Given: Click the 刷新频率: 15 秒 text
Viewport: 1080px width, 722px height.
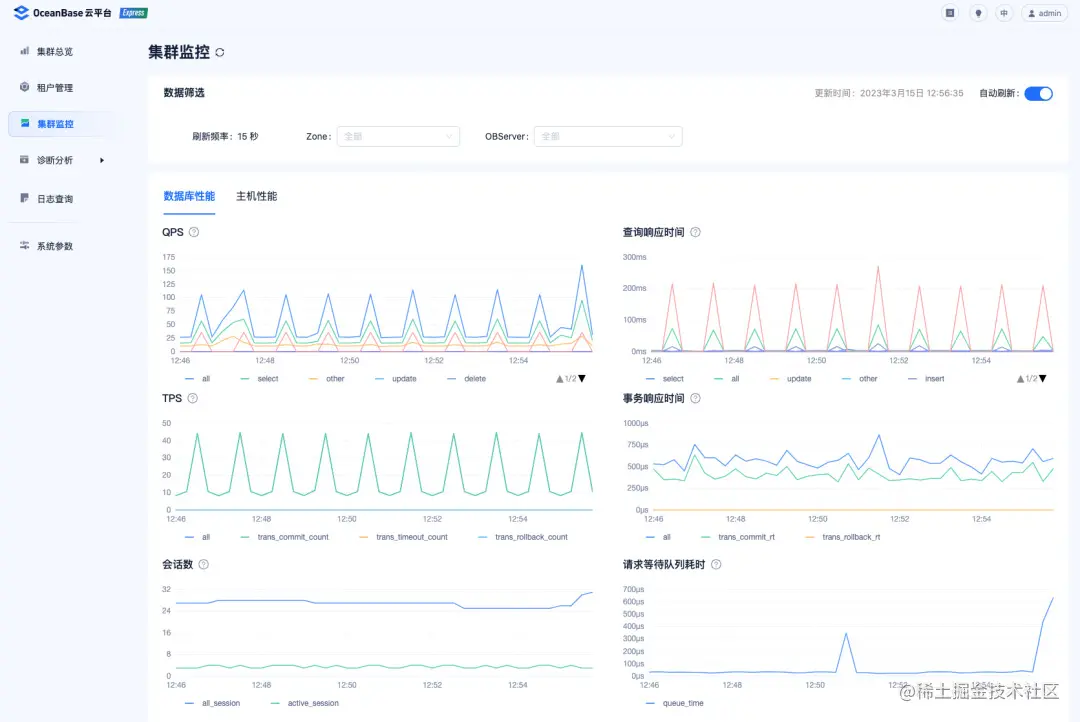Looking at the screenshot, I should click(225, 136).
